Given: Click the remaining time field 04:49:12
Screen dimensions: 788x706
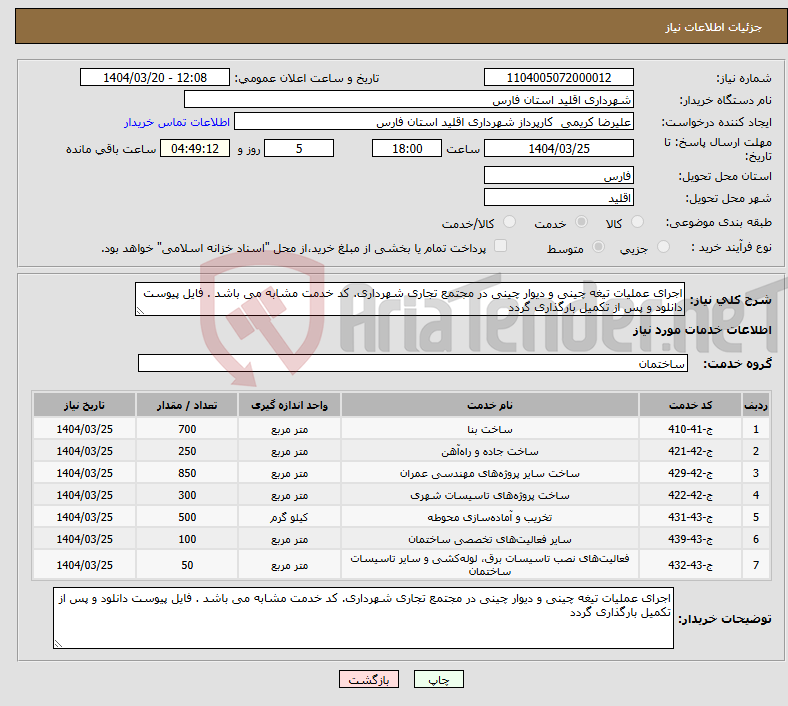Looking at the screenshot, I should [x=195, y=148].
